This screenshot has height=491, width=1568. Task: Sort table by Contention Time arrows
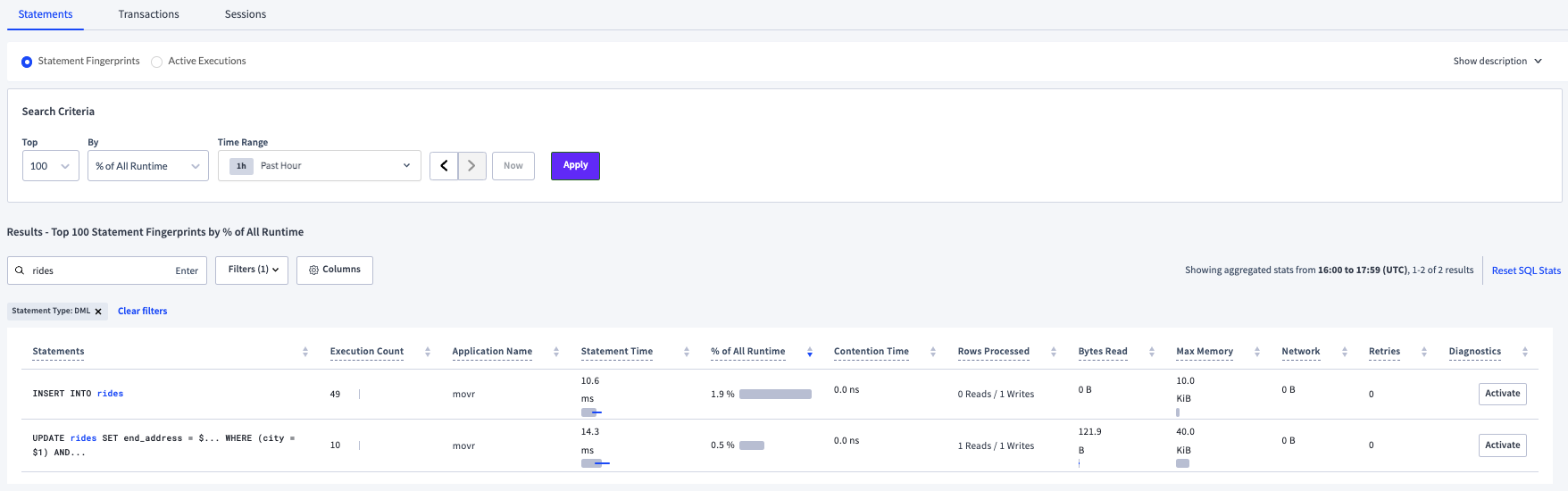pos(933,352)
